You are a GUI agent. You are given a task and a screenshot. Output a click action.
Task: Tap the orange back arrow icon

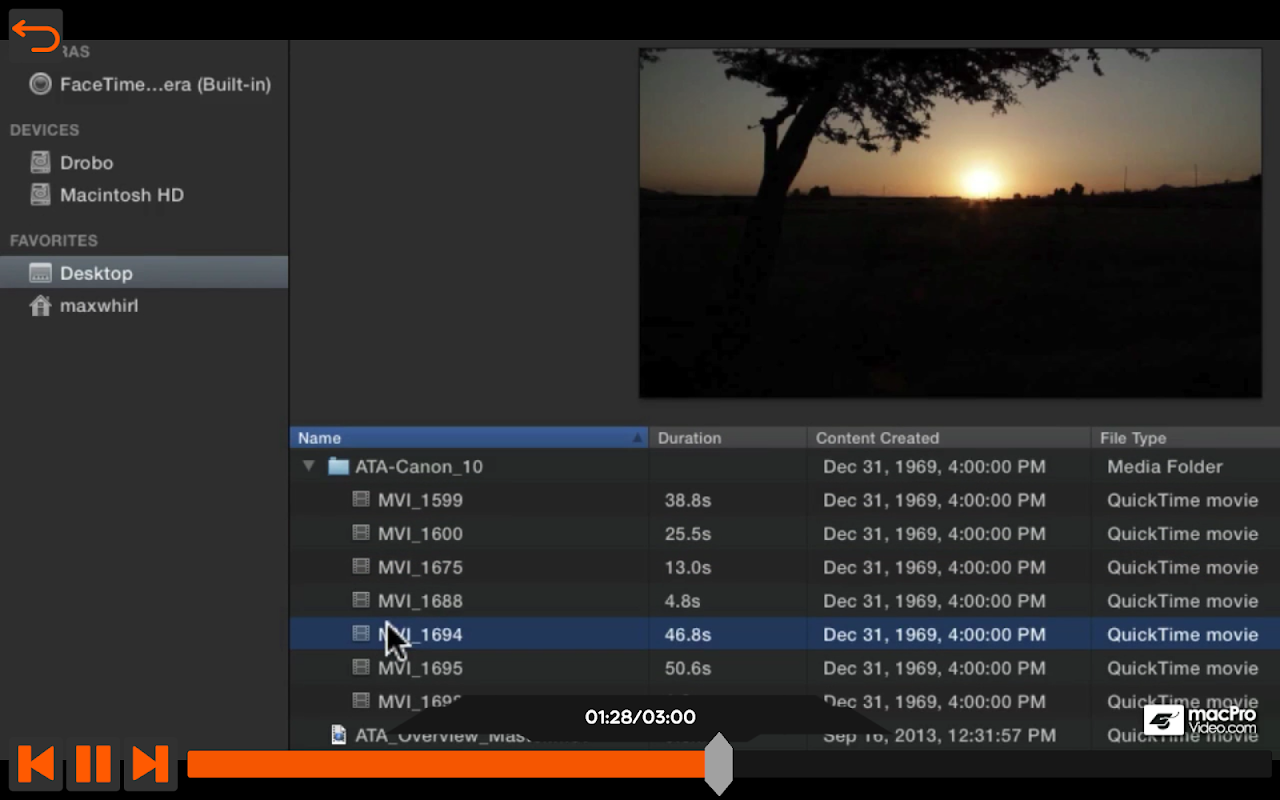click(36, 36)
